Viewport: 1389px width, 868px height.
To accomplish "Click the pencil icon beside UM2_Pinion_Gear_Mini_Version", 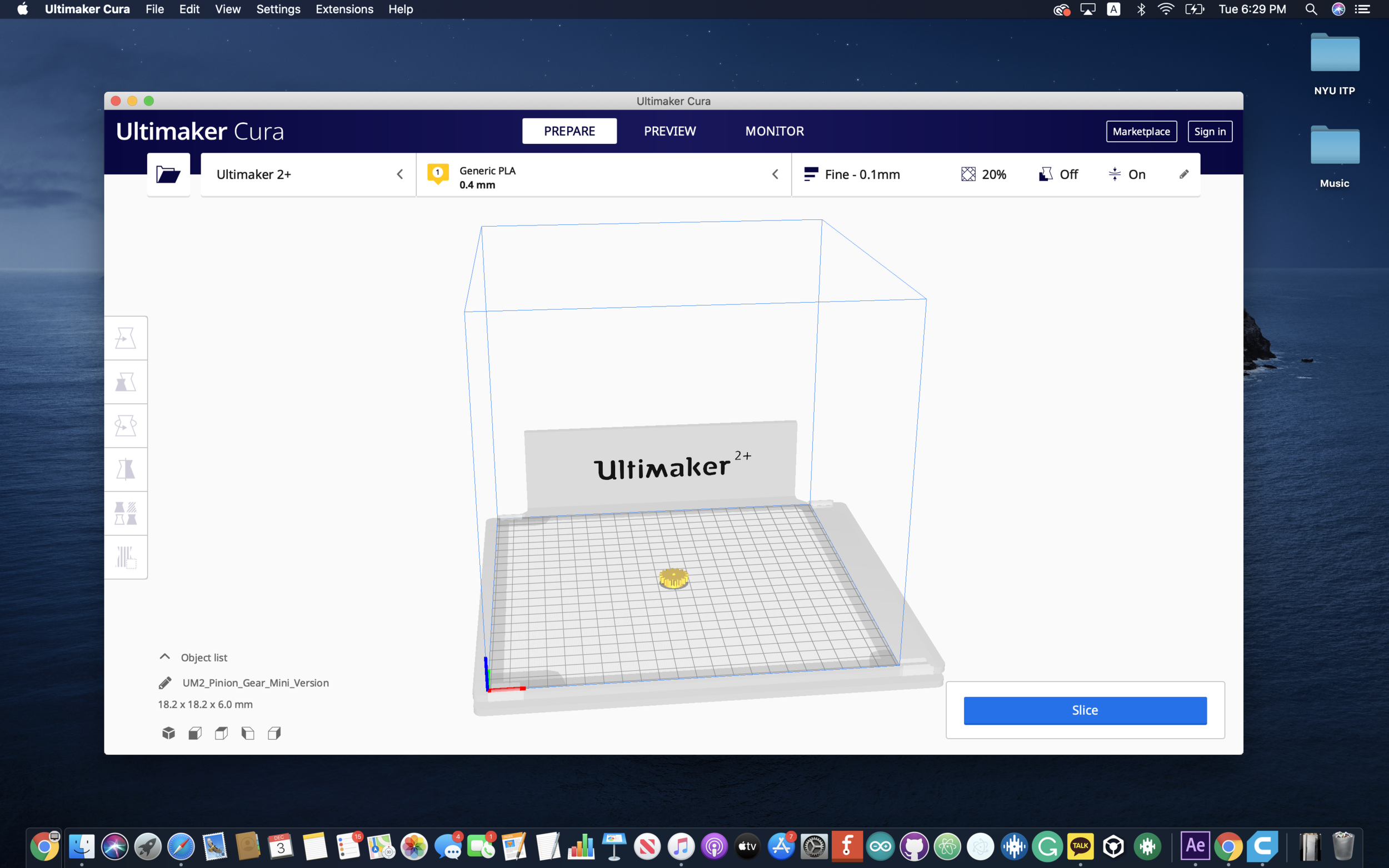I will 165,683.
